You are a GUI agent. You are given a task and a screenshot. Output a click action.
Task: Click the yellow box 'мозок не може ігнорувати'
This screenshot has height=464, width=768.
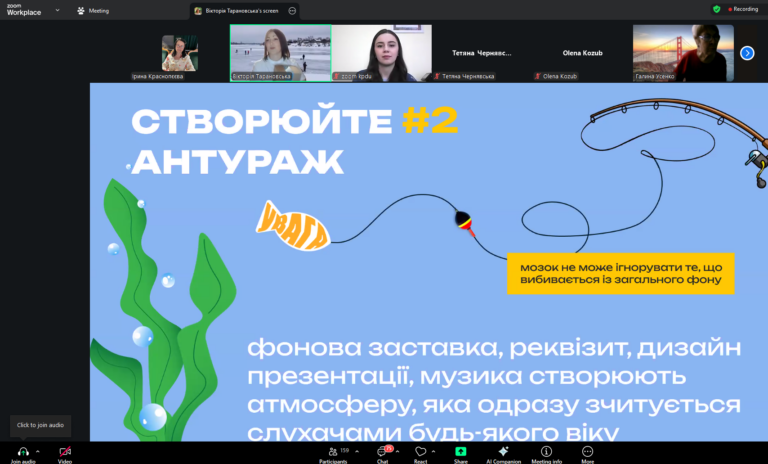(621, 273)
